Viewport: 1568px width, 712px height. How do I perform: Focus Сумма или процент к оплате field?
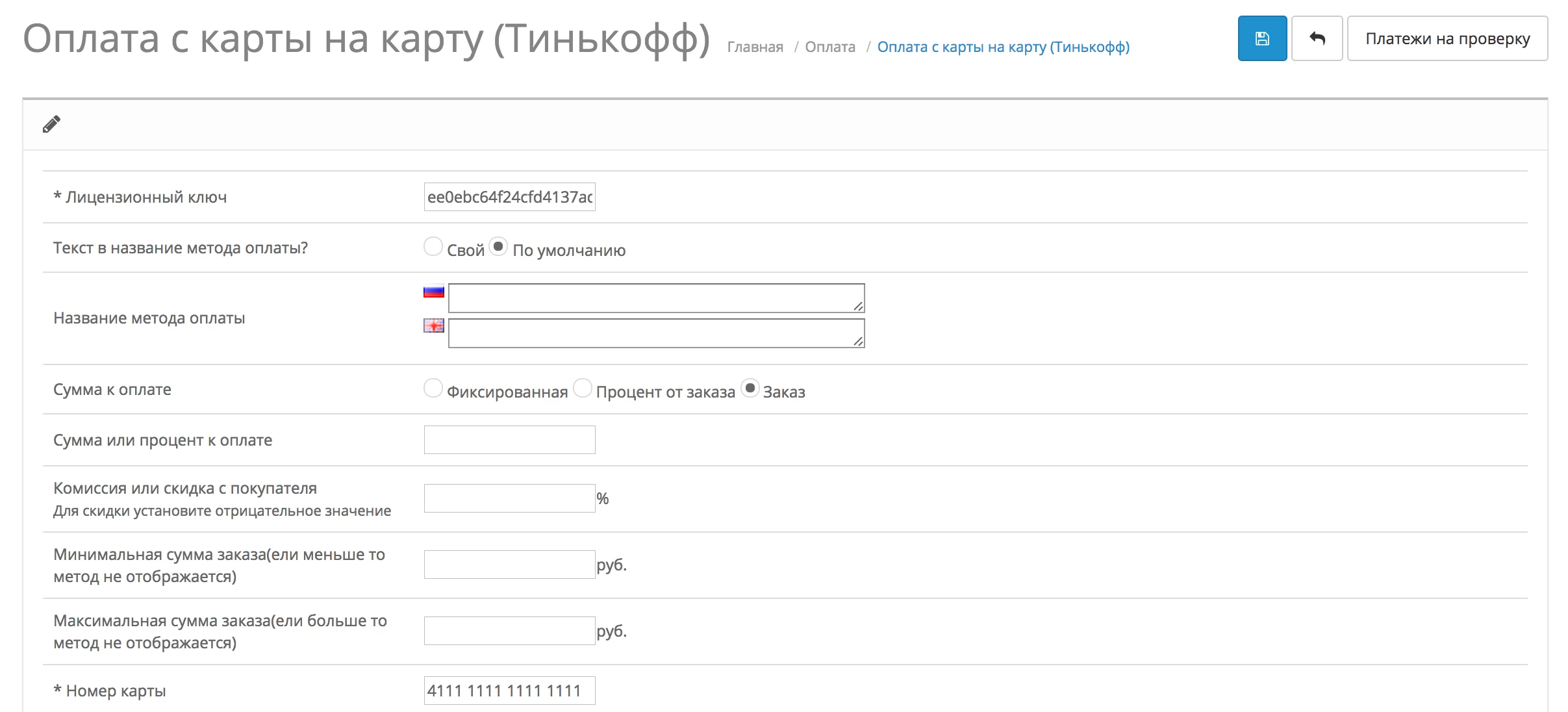click(x=509, y=440)
